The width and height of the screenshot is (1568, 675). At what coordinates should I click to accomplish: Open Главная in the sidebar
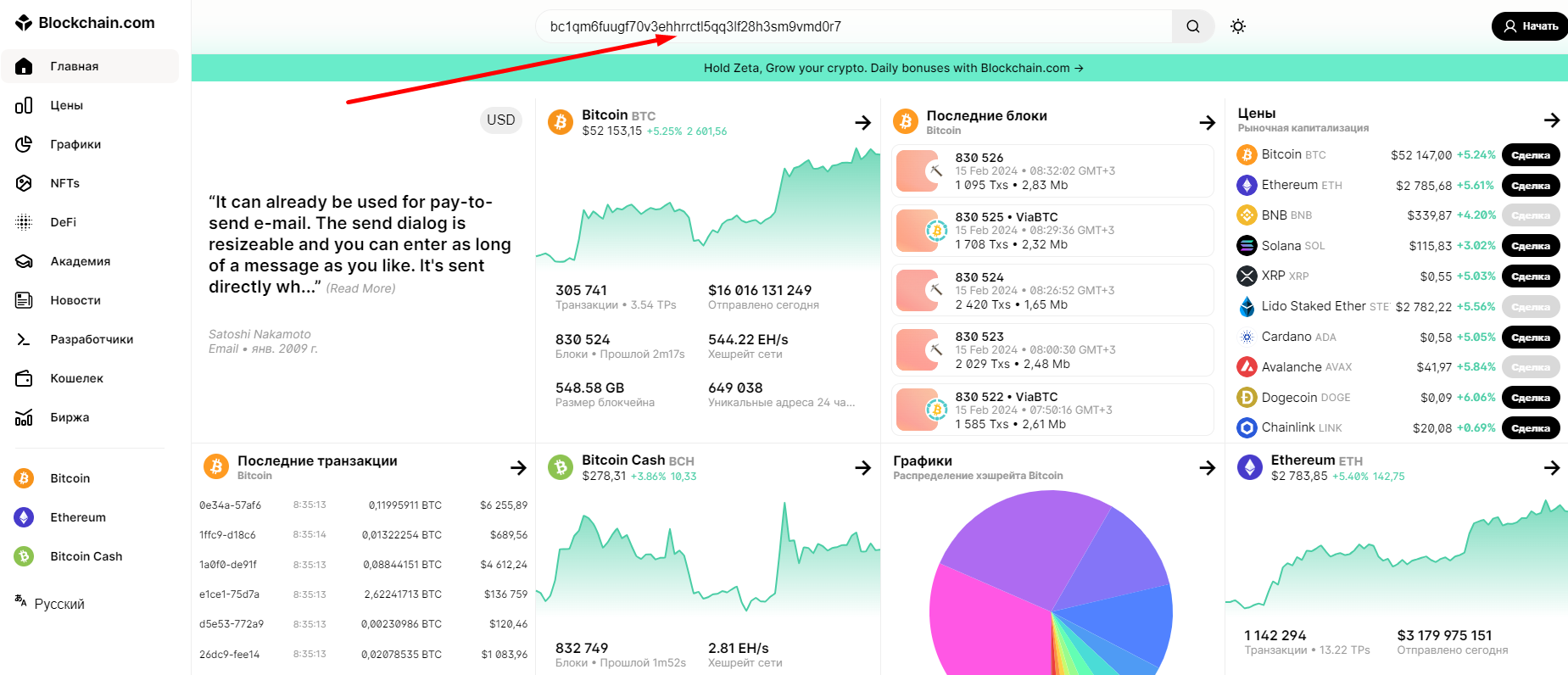coord(90,66)
